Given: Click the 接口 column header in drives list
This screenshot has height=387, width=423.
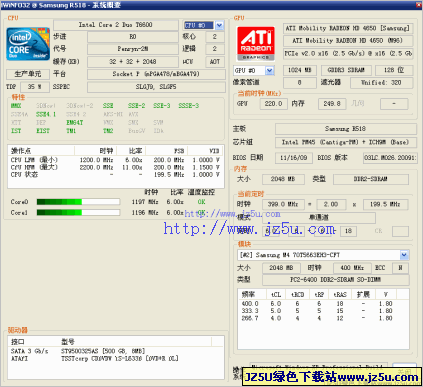Looking at the screenshot, I should click(33, 342).
